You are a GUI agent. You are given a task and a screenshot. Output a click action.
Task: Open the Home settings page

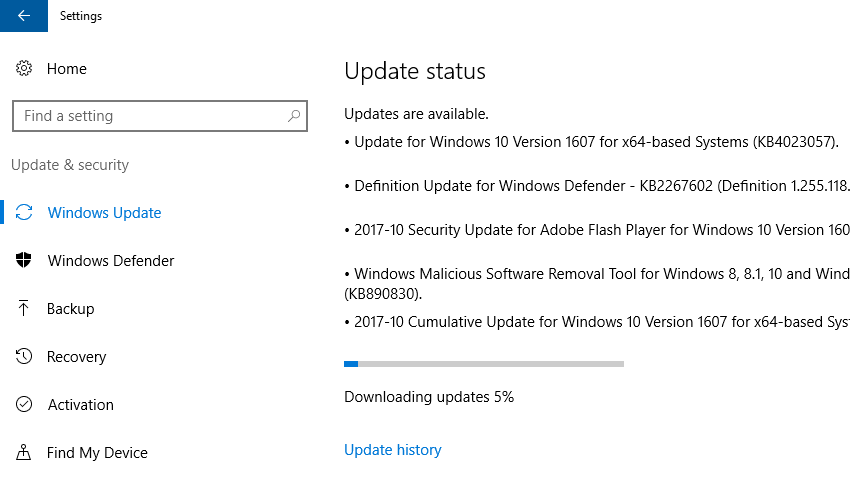pyautogui.click(x=66, y=69)
